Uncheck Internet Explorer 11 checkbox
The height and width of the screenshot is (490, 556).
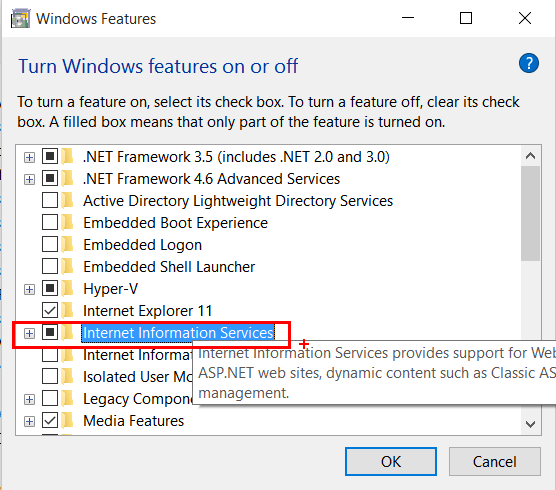pyautogui.click(x=50, y=310)
